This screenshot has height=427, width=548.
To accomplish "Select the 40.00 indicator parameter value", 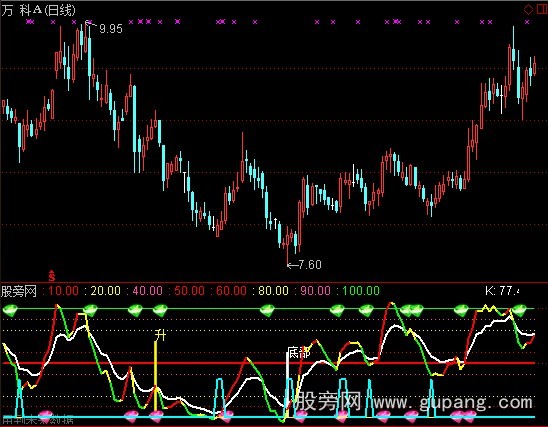I will (x=147, y=291).
